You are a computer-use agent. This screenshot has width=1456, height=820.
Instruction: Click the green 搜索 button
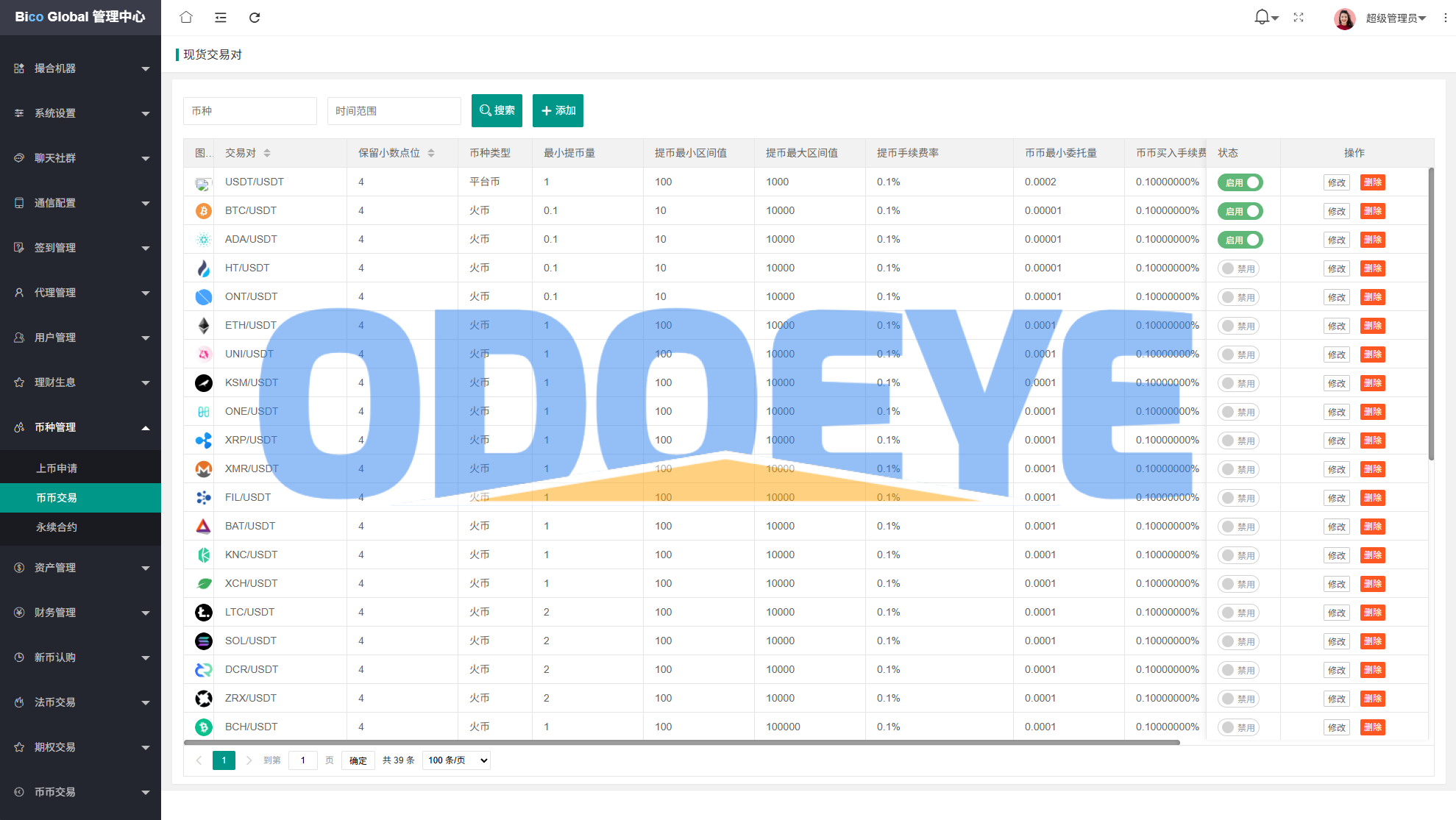[x=497, y=110]
